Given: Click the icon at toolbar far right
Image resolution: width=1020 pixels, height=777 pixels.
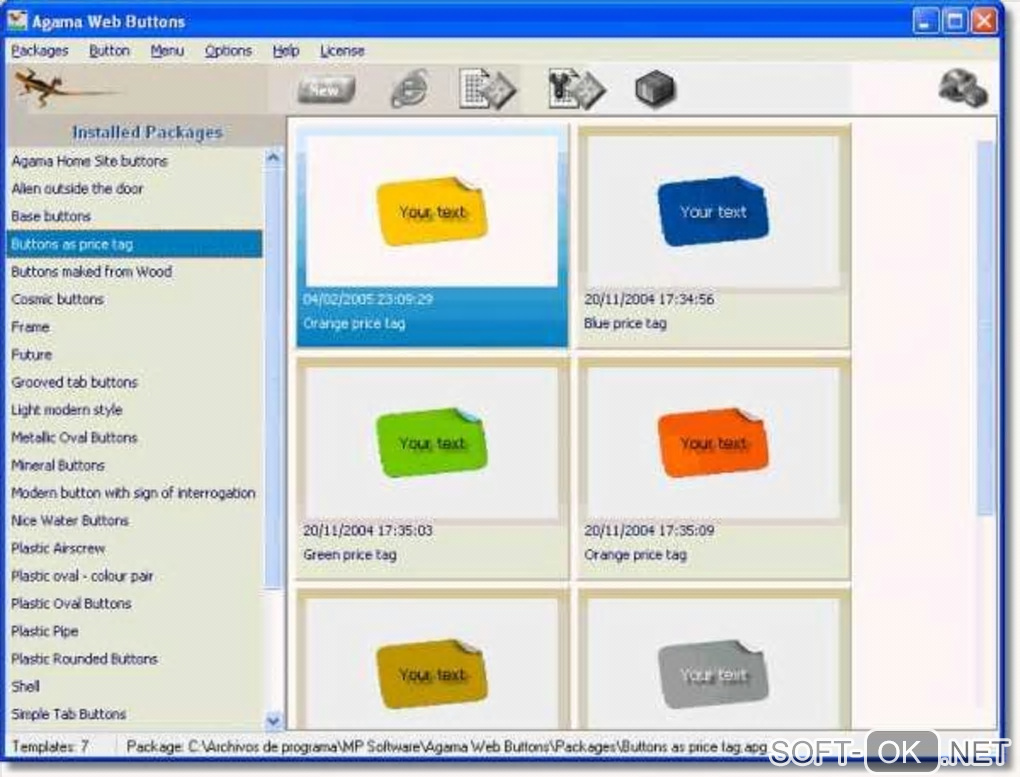Looking at the screenshot, I should click(x=963, y=88).
